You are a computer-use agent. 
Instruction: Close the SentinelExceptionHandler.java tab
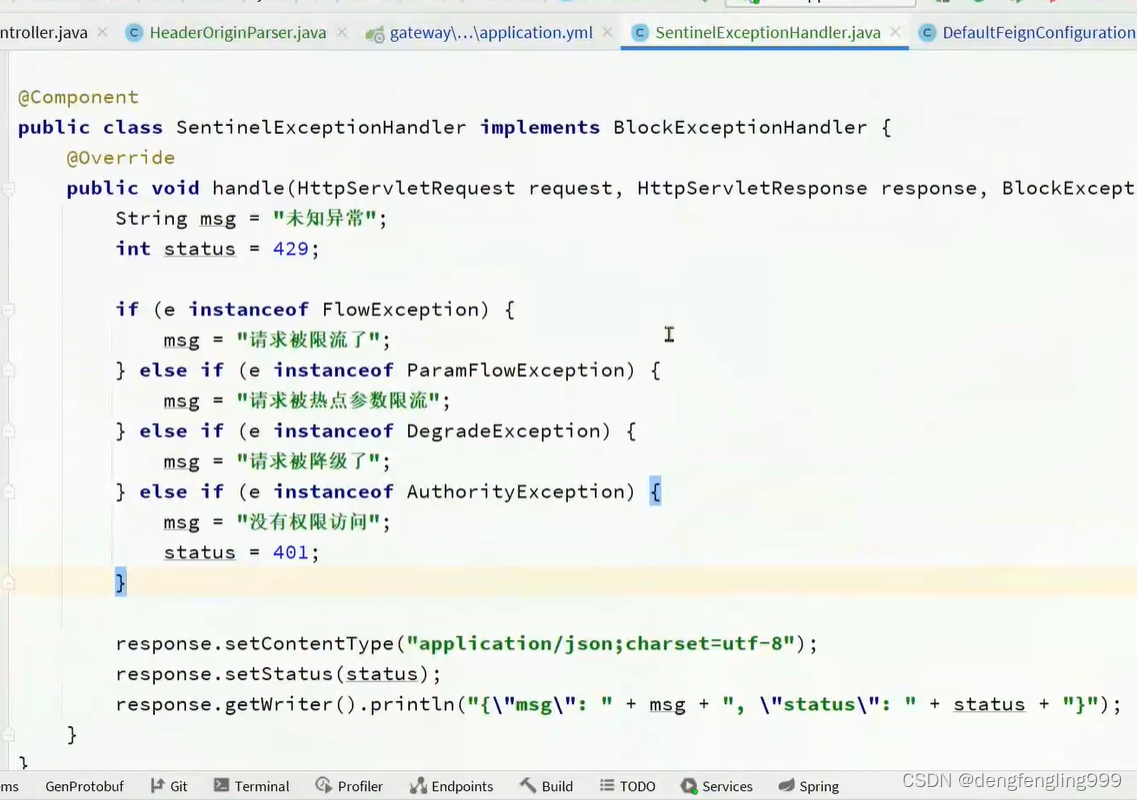point(896,32)
